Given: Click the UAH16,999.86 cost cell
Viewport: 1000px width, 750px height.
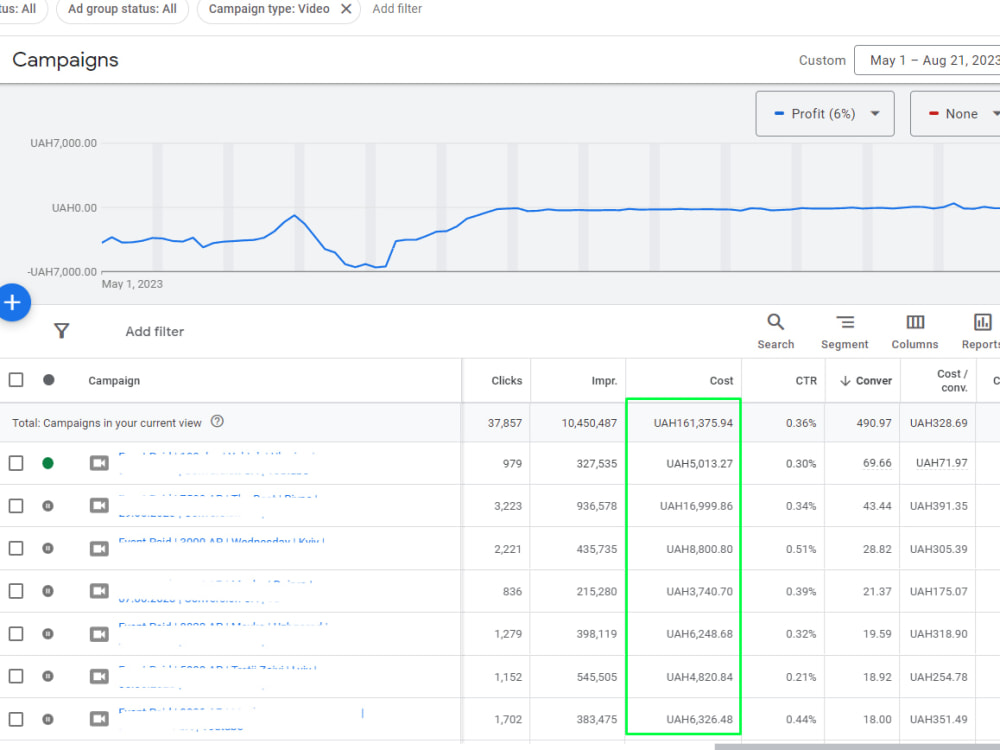Looking at the screenshot, I should 696,506.
